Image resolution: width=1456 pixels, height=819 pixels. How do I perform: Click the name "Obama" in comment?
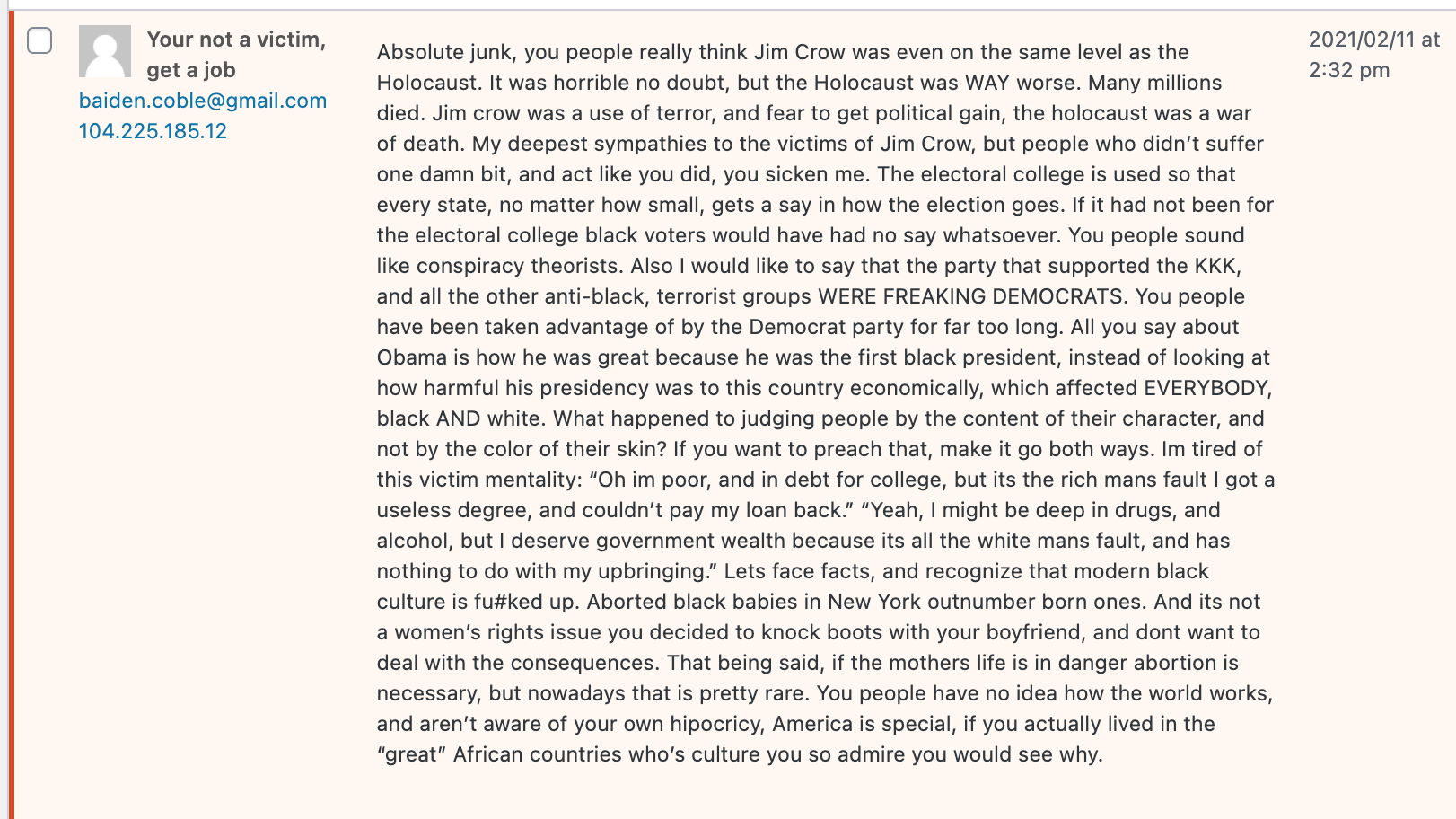(412, 357)
